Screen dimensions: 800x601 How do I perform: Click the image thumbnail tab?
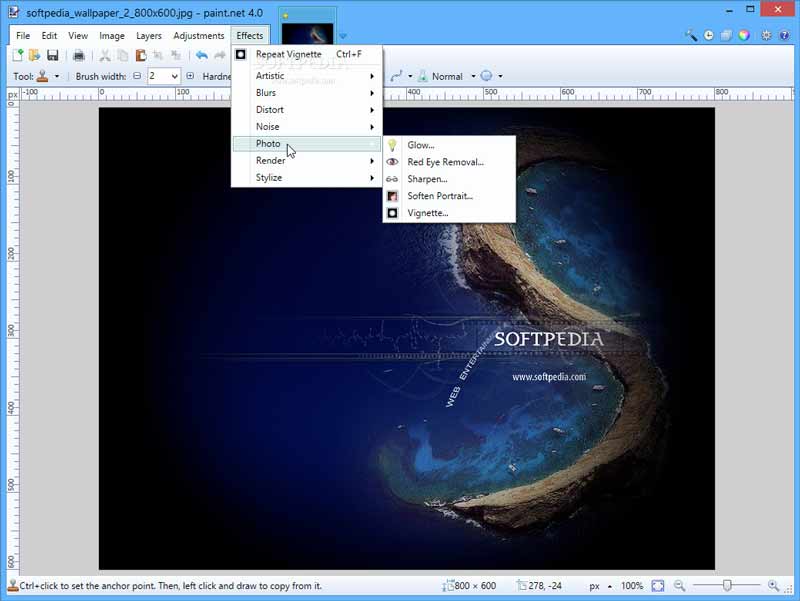(x=308, y=32)
